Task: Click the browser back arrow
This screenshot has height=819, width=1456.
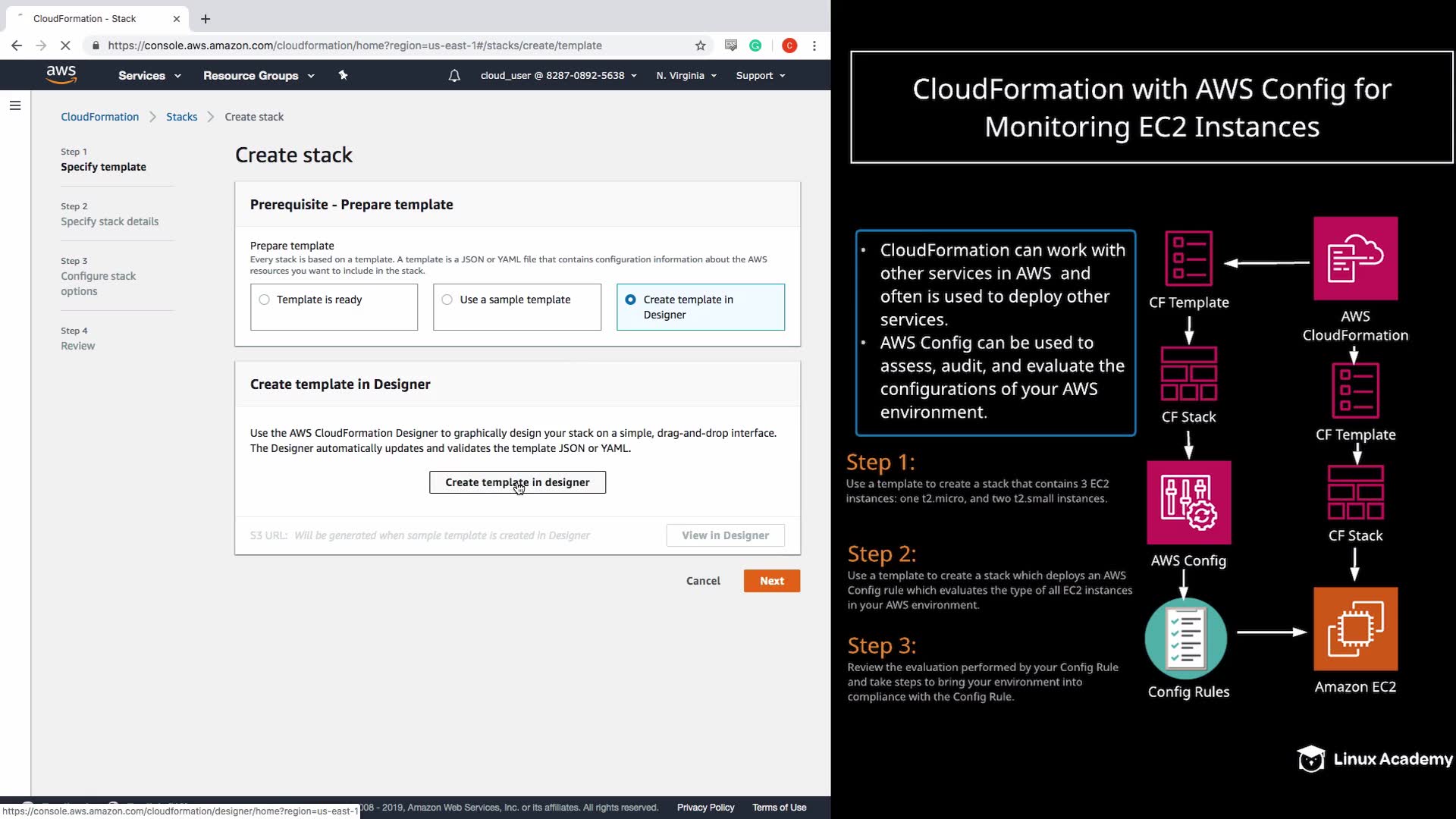Action: [17, 45]
